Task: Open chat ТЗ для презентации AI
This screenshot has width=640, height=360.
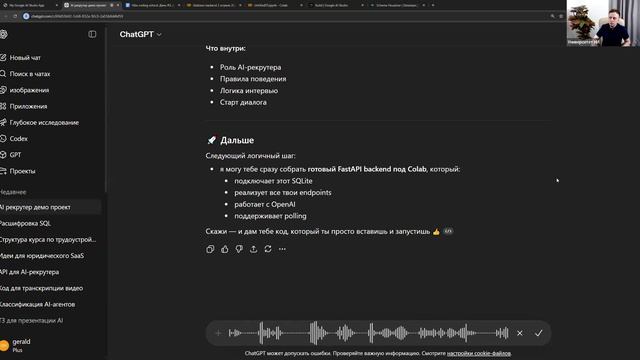Action: 31,320
